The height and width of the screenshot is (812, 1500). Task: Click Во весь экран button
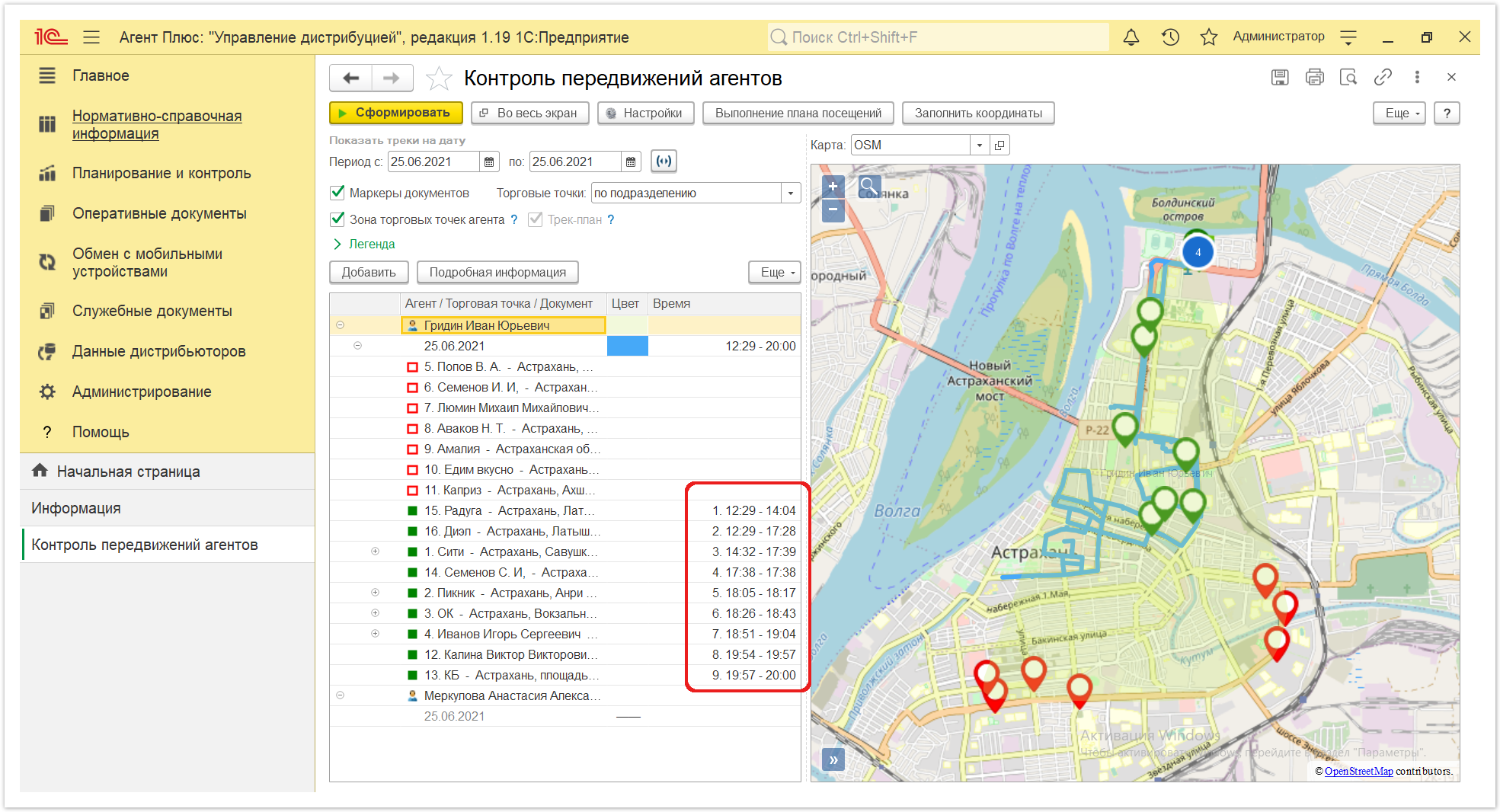coord(530,113)
